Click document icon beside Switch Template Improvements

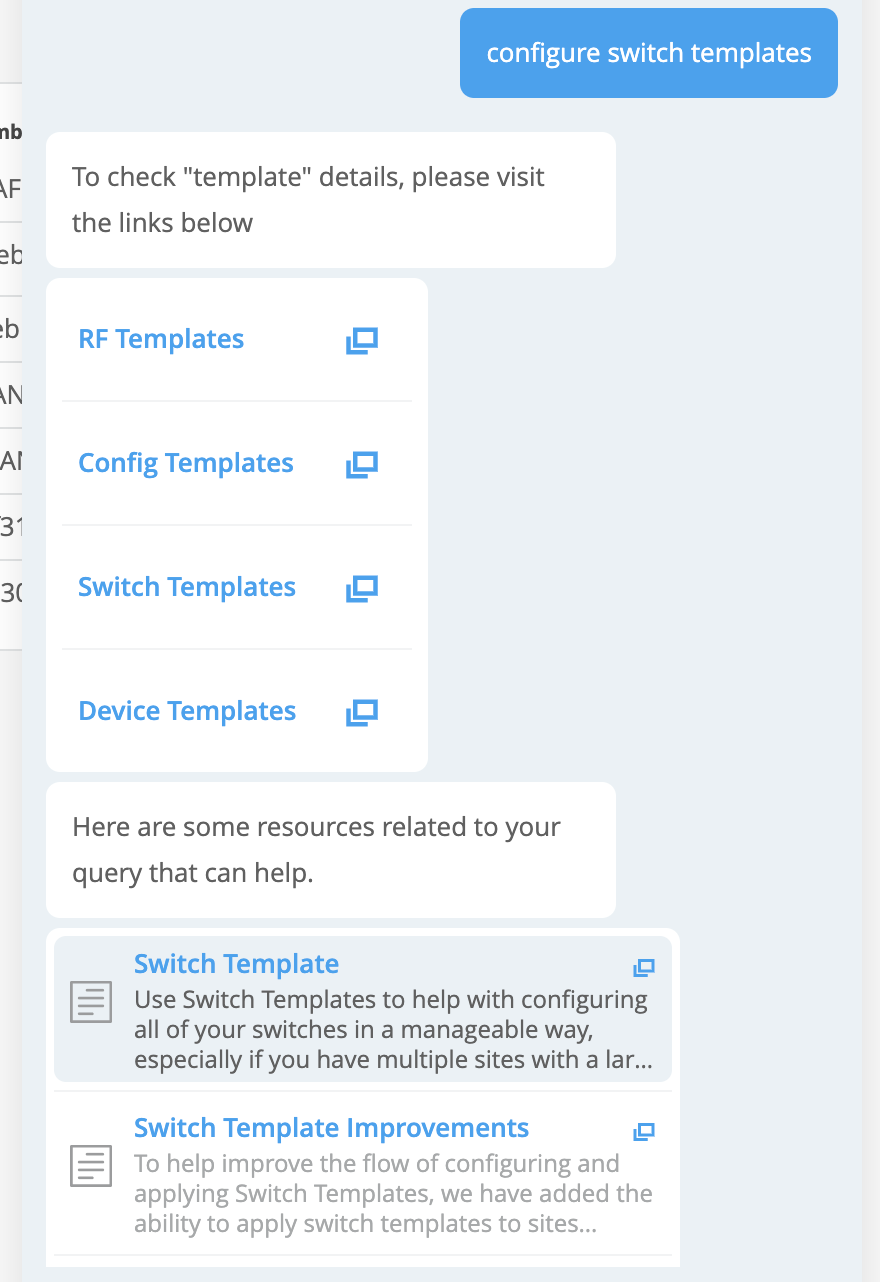point(92,1166)
